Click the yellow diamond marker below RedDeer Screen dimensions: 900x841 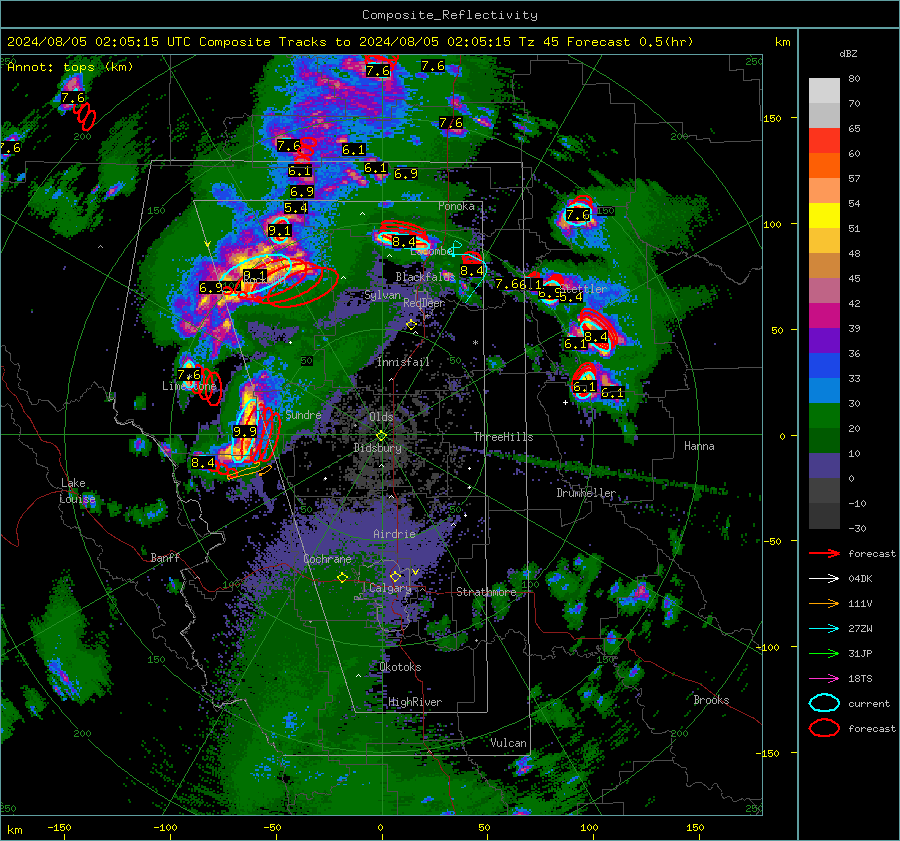411,325
